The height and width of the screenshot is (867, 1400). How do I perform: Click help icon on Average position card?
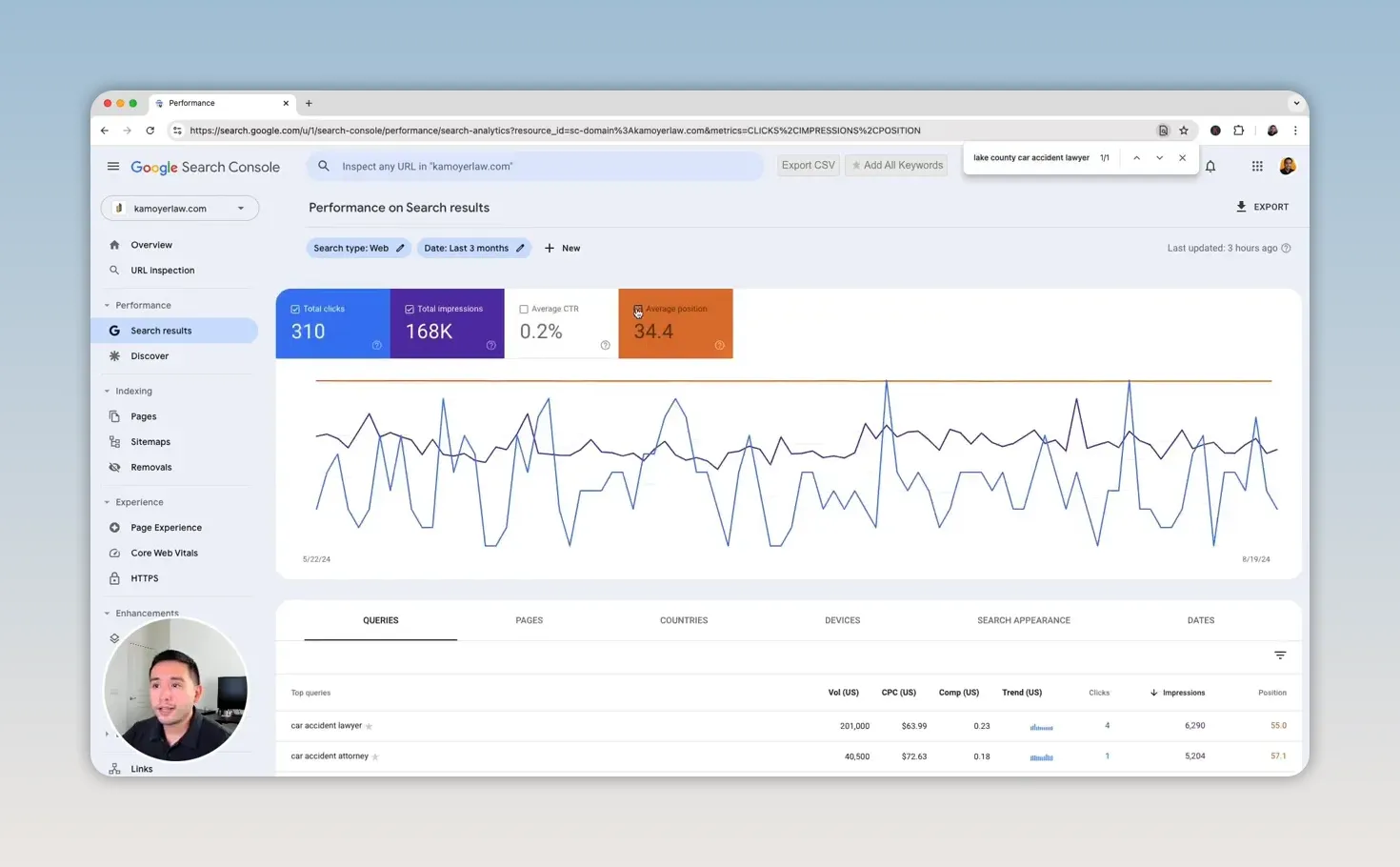pos(720,346)
